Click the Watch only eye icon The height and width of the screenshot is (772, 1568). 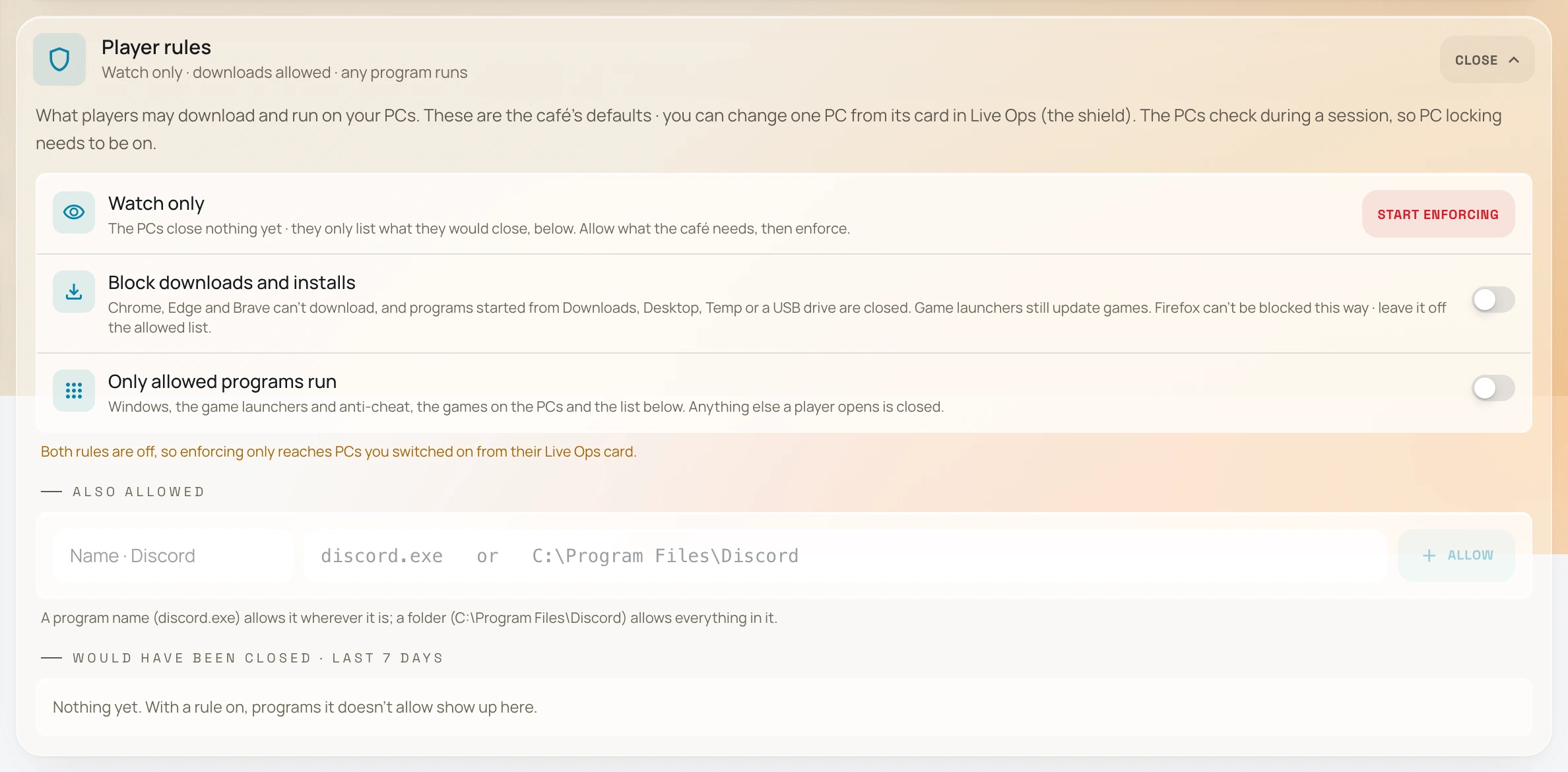(x=74, y=212)
